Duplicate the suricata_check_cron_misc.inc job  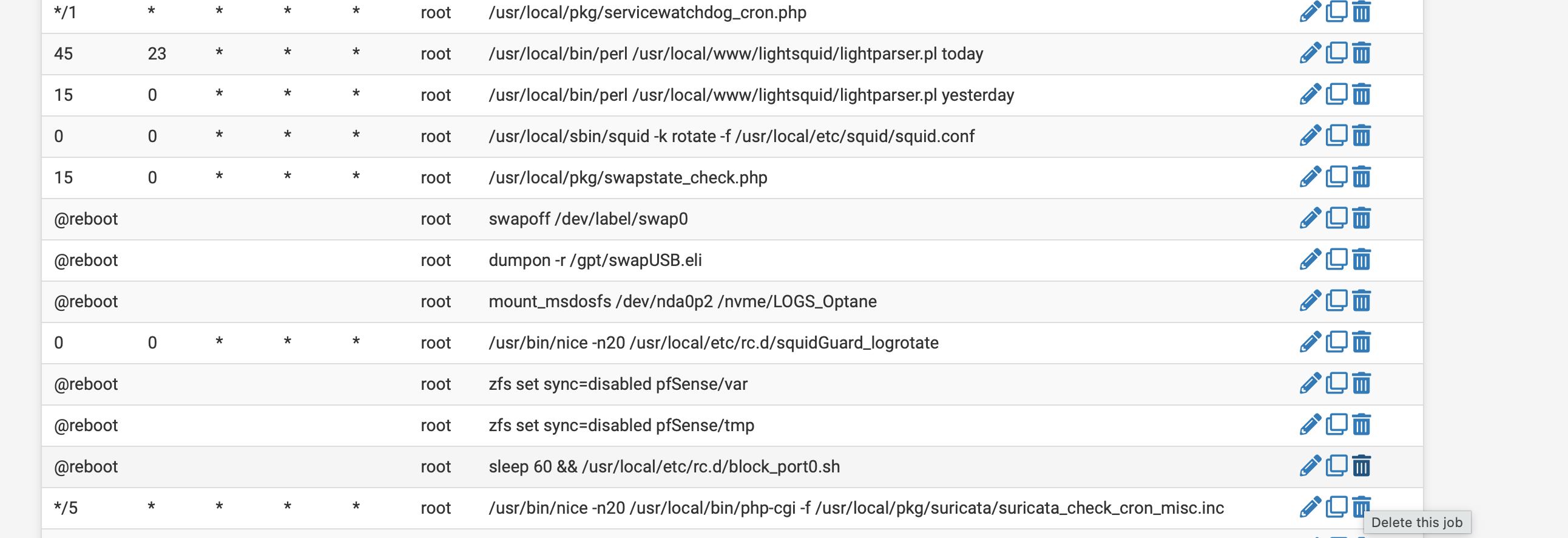tap(1336, 507)
